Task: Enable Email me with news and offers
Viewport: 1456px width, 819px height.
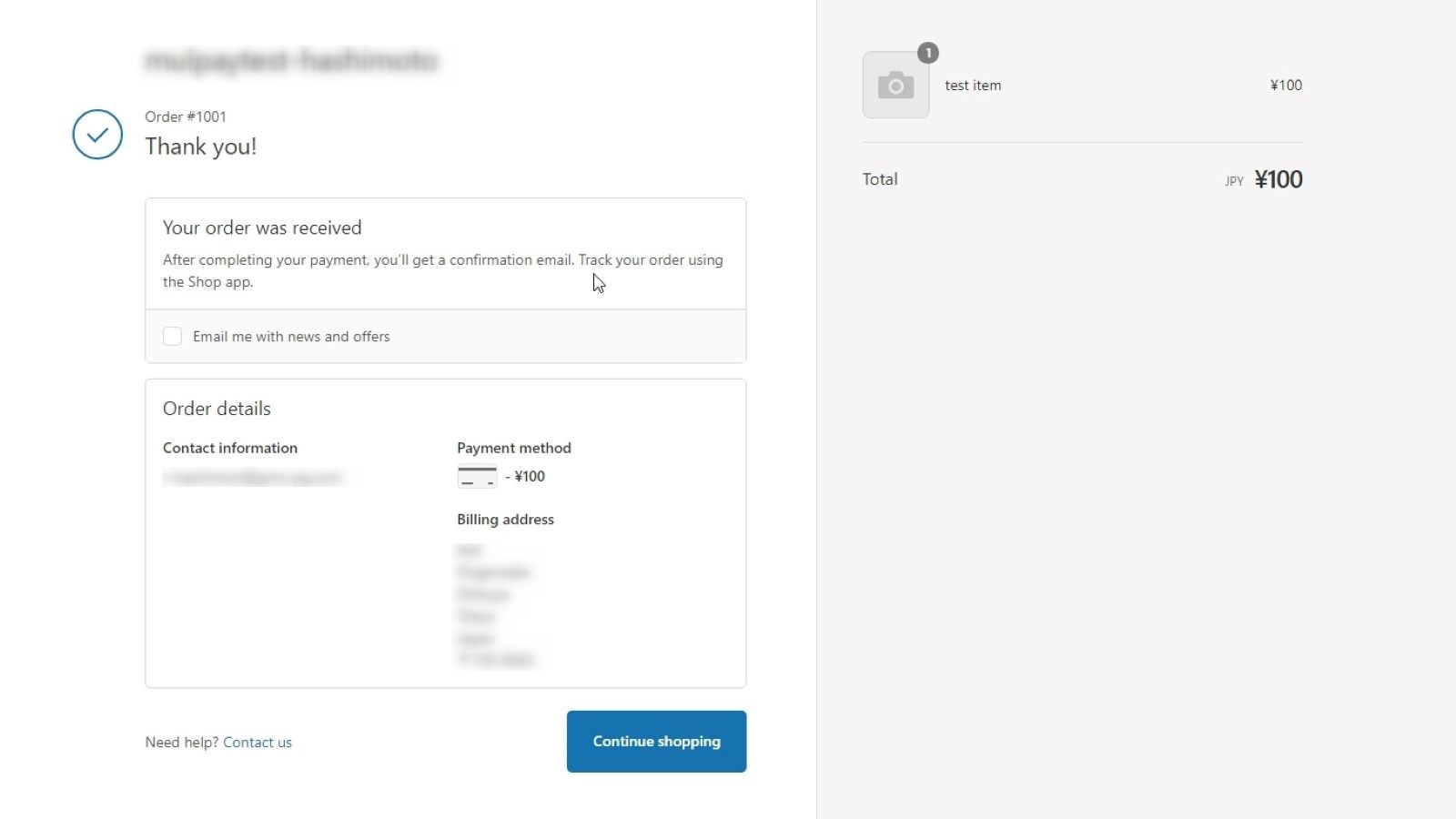Action: click(172, 337)
